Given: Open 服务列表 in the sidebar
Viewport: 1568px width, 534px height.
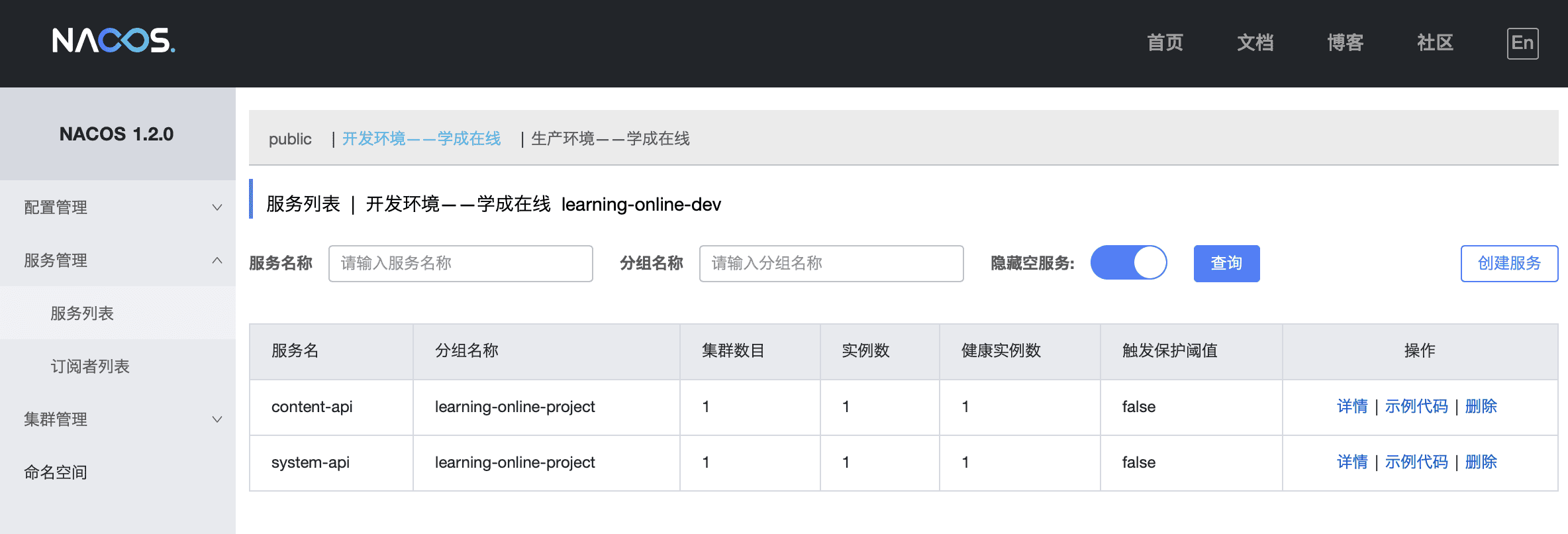Looking at the screenshot, I should click(82, 313).
